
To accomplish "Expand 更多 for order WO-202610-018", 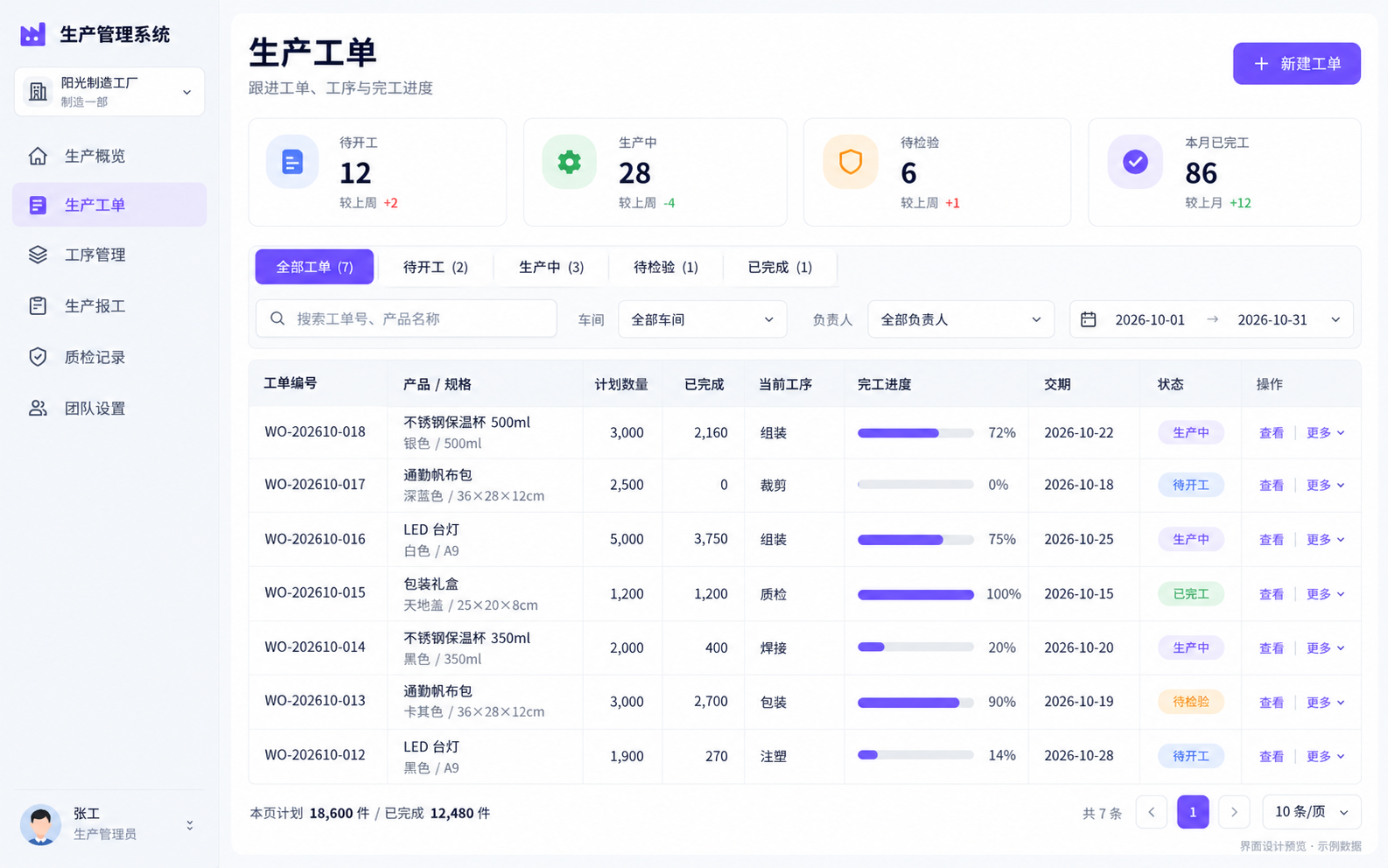I will click(x=1326, y=433).
